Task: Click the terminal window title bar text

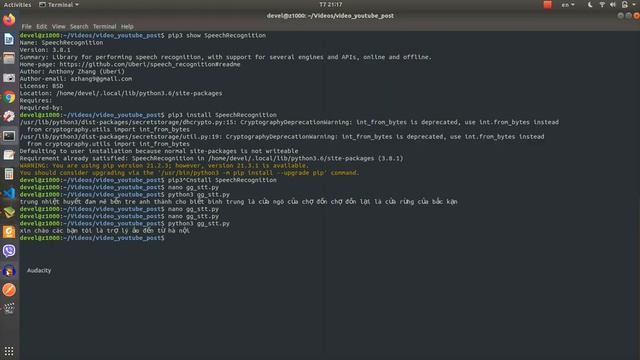Action: 330,16
